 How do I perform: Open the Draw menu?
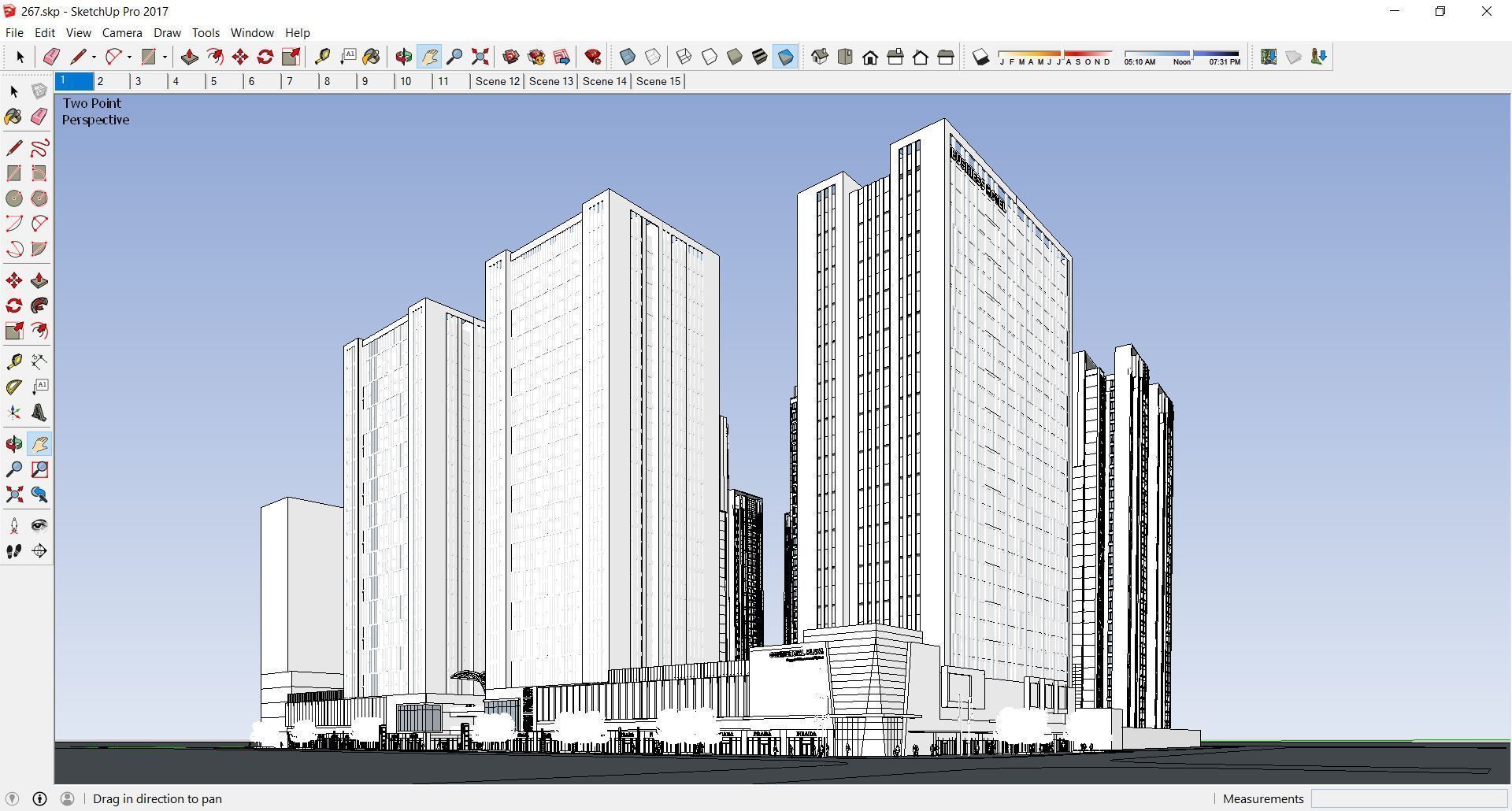click(x=167, y=33)
